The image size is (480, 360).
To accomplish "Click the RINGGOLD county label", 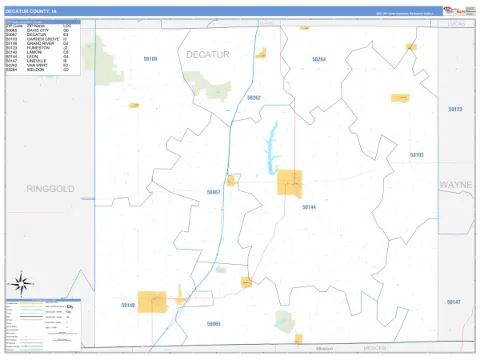I will point(50,189).
